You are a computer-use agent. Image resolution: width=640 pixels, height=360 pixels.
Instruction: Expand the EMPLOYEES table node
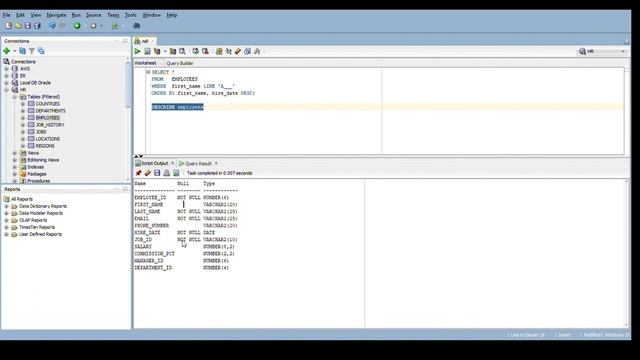(23, 118)
